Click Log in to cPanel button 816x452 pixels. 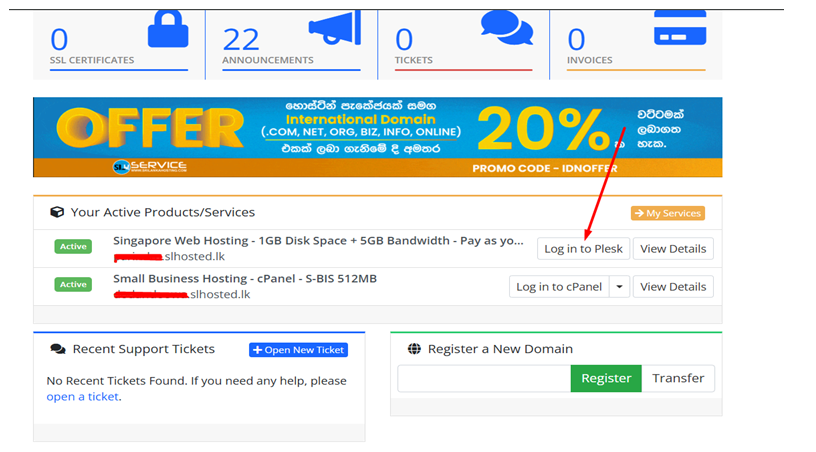(559, 286)
